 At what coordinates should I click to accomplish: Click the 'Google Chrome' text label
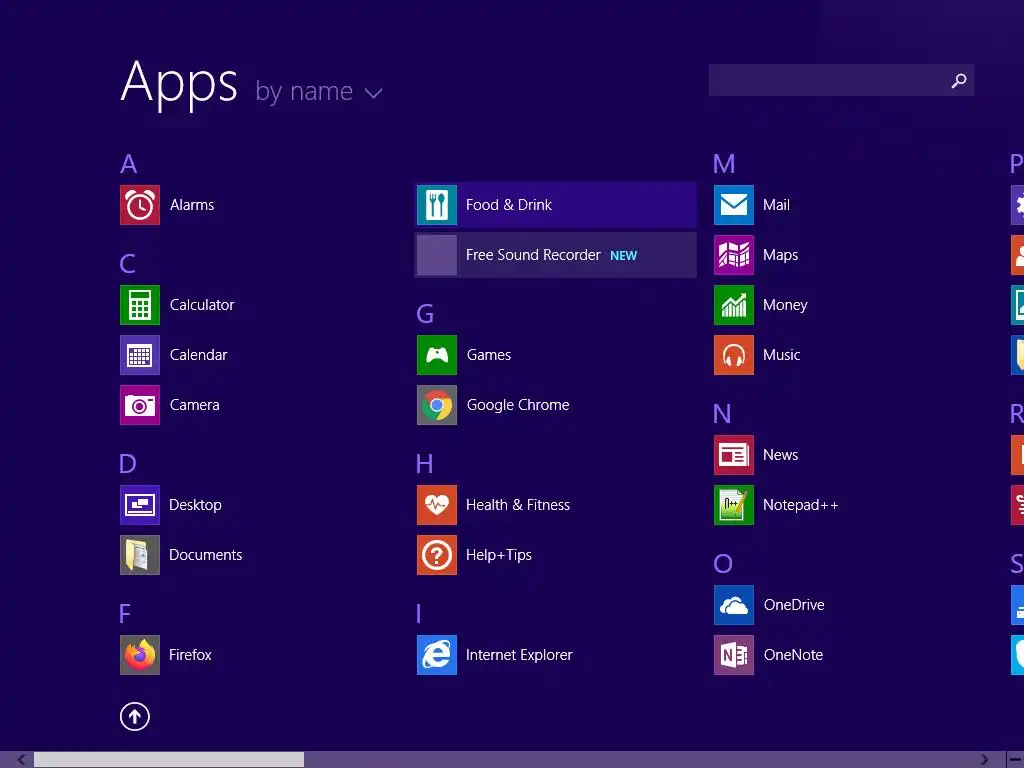[518, 406]
